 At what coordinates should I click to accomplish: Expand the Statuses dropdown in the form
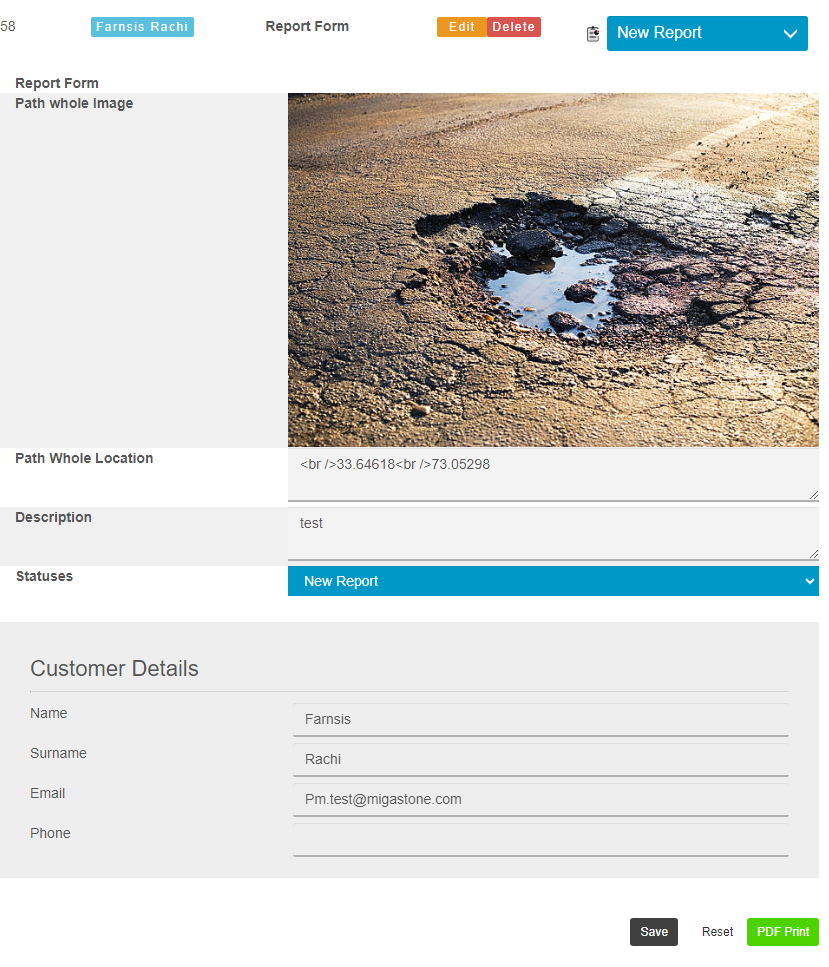coord(553,581)
